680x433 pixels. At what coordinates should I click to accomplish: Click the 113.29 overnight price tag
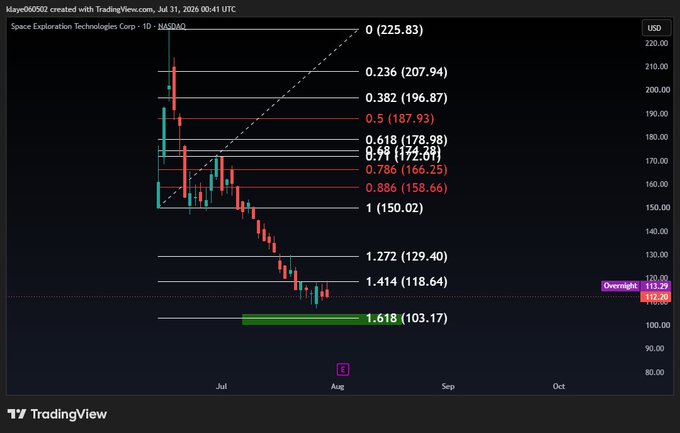point(656,286)
